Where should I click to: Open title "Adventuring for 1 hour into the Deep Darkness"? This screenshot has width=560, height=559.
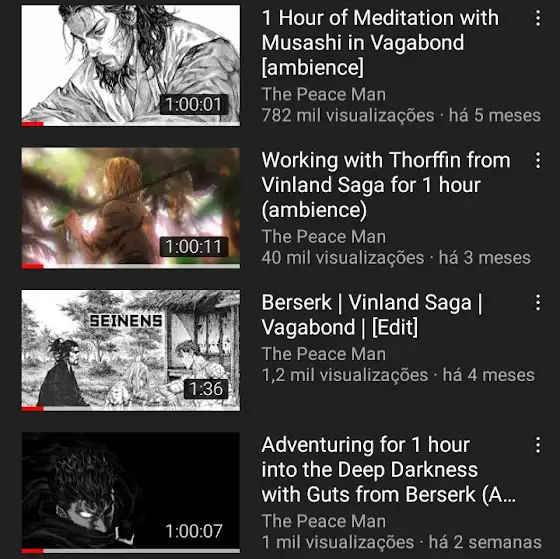[389, 469]
